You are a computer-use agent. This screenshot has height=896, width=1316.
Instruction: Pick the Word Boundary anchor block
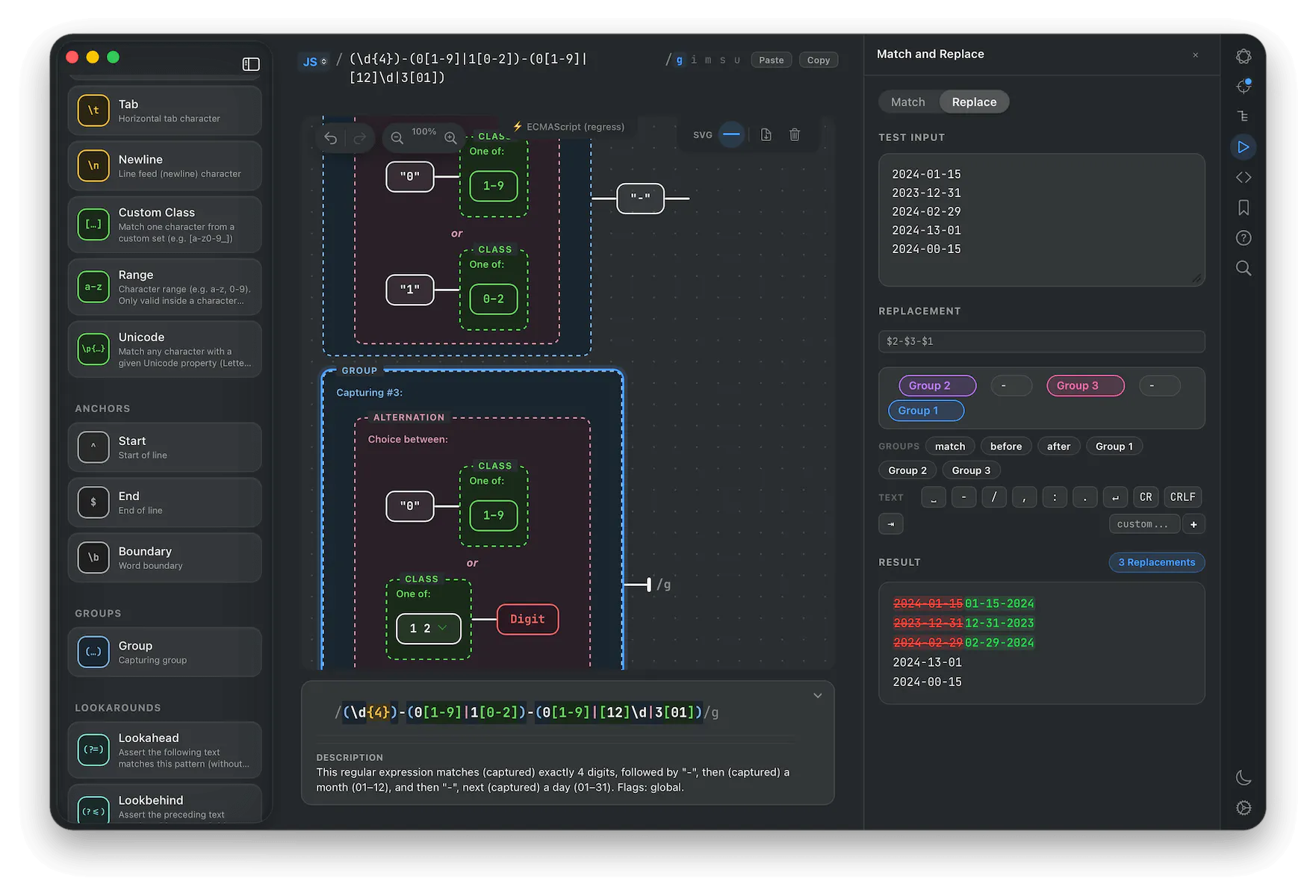pyautogui.click(x=164, y=558)
